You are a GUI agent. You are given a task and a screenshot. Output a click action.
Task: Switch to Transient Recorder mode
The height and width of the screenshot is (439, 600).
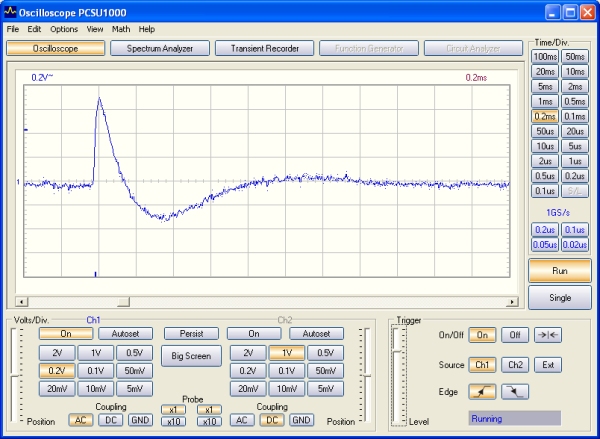(x=263, y=48)
